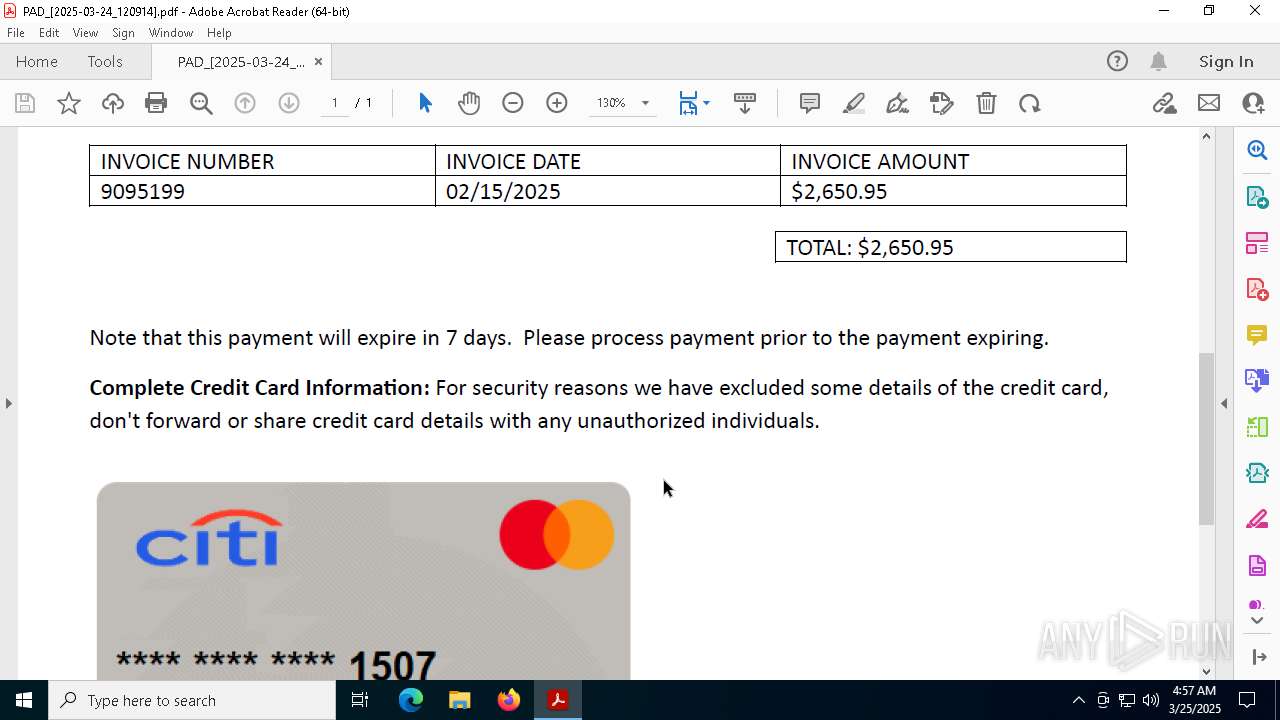Image resolution: width=1280 pixels, height=720 pixels.
Task: Open Task View on the taskbar
Action: [360, 700]
